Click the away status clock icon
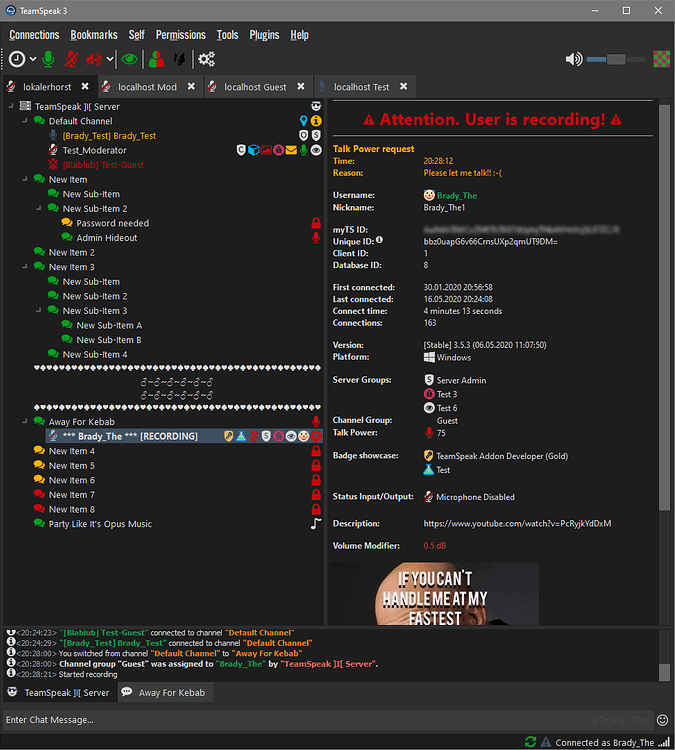Image resolution: width=675 pixels, height=750 pixels. coord(17,59)
